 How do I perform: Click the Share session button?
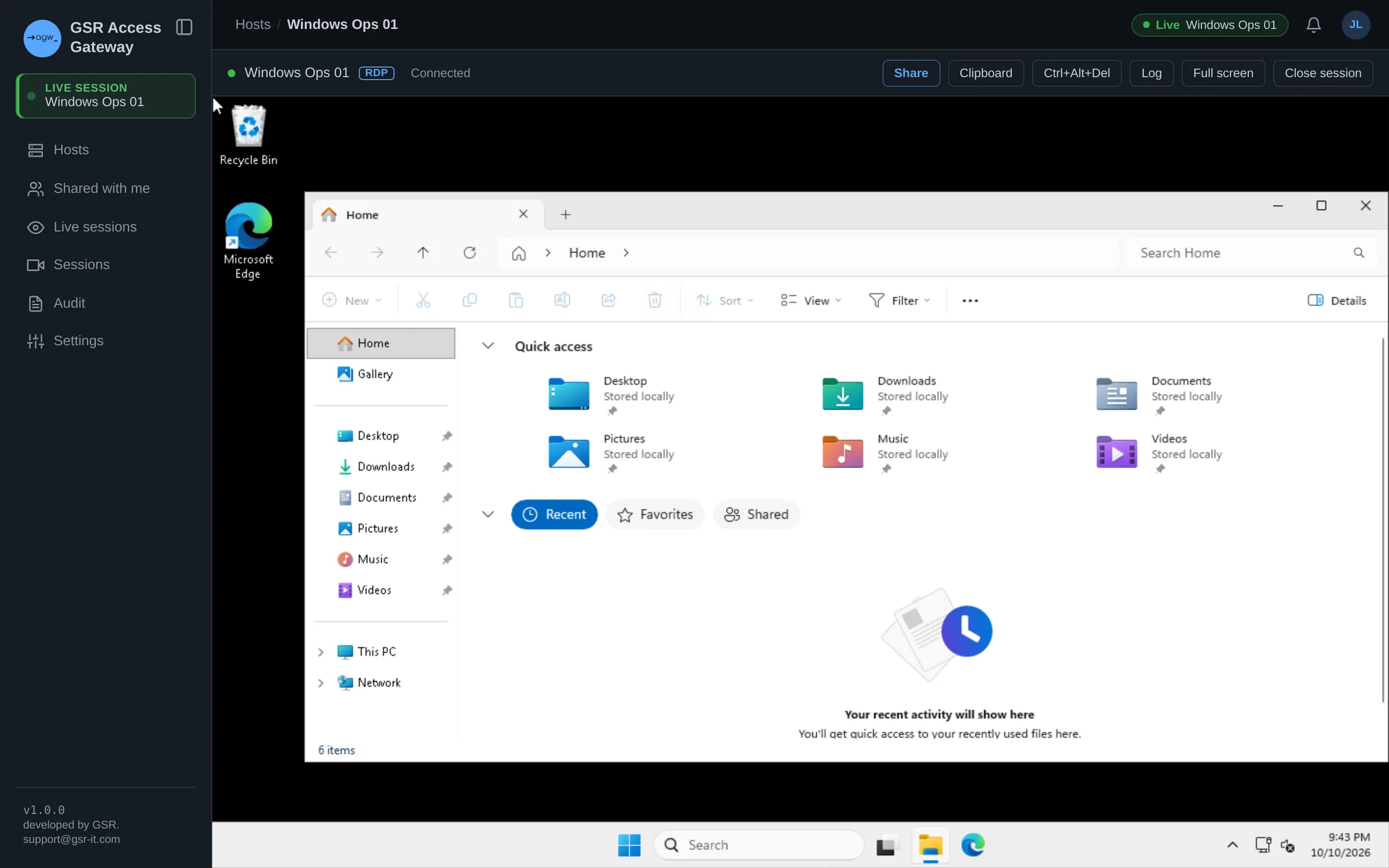[911, 73]
